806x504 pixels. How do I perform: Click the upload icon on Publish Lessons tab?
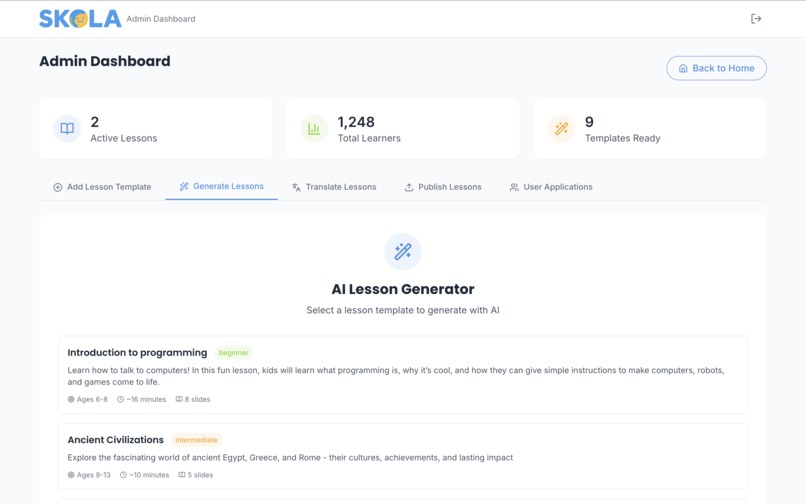[x=409, y=187]
